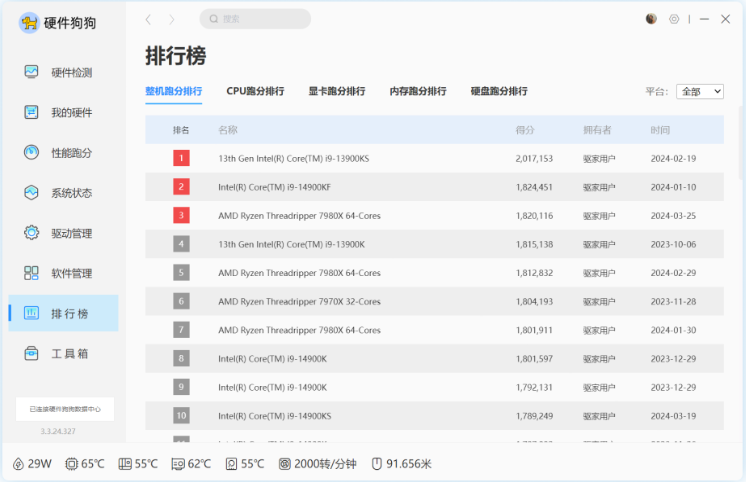Click rank badge number 6
This screenshot has width=746, height=482.
181,301
